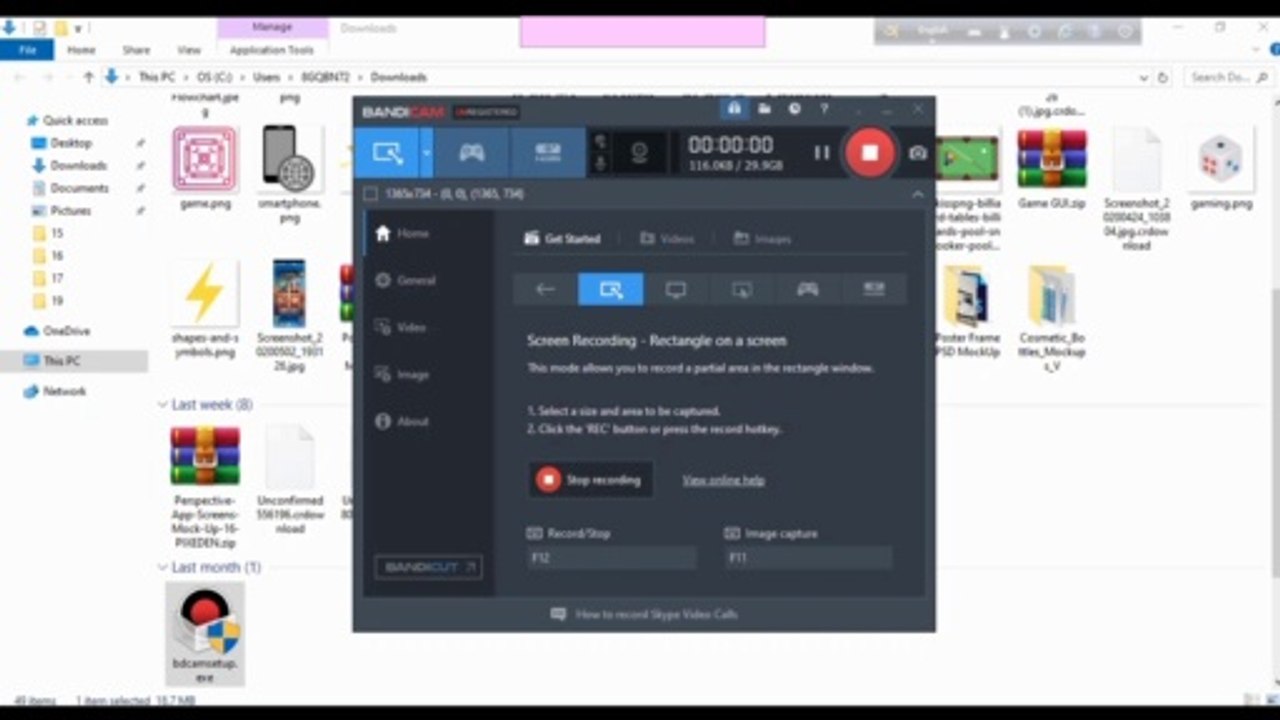Click the back arrow in mode row
1280x720 pixels.
(x=545, y=289)
